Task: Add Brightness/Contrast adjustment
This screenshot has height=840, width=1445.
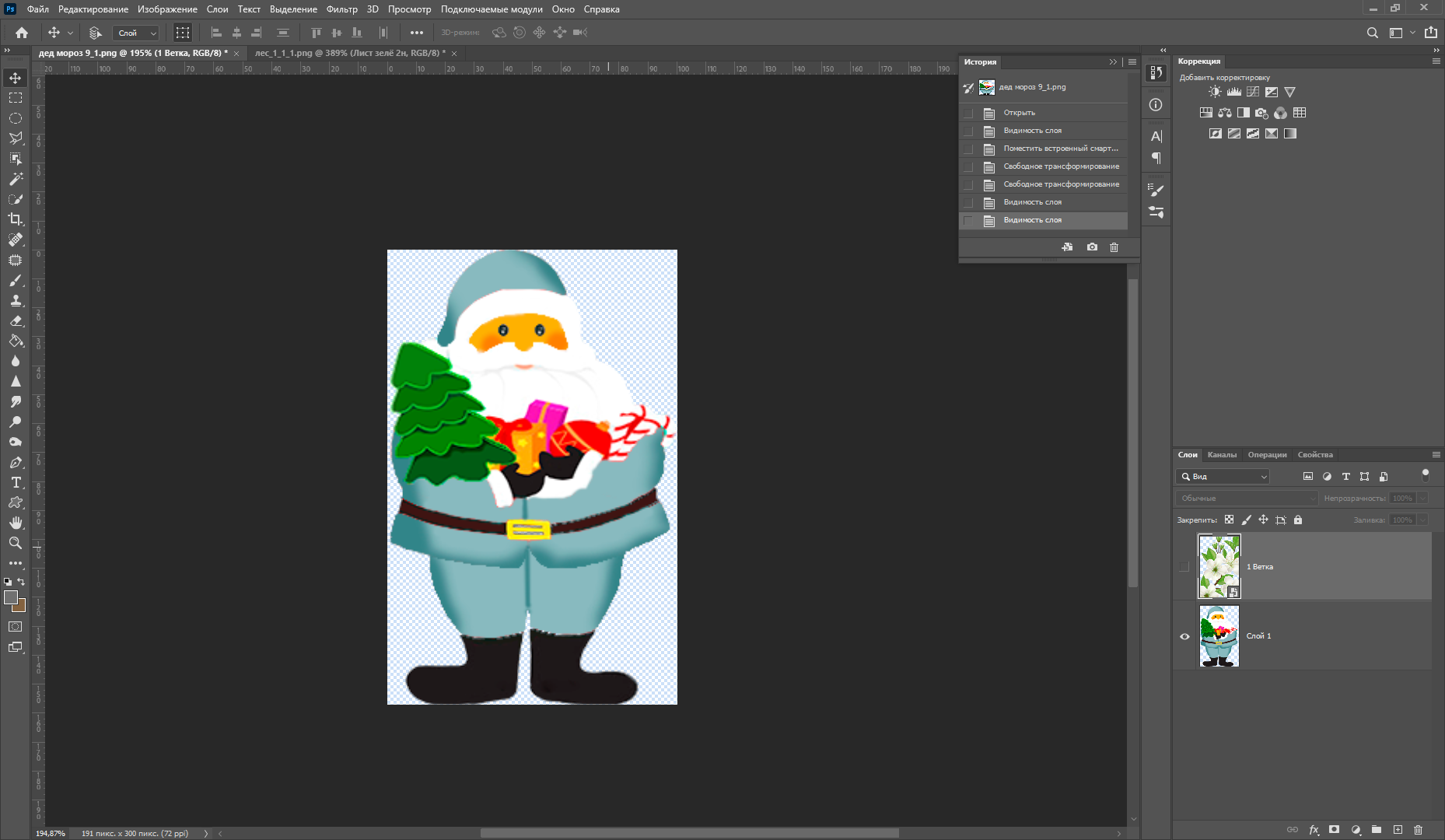Action: pyautogui.click(x=1215, y=92)
